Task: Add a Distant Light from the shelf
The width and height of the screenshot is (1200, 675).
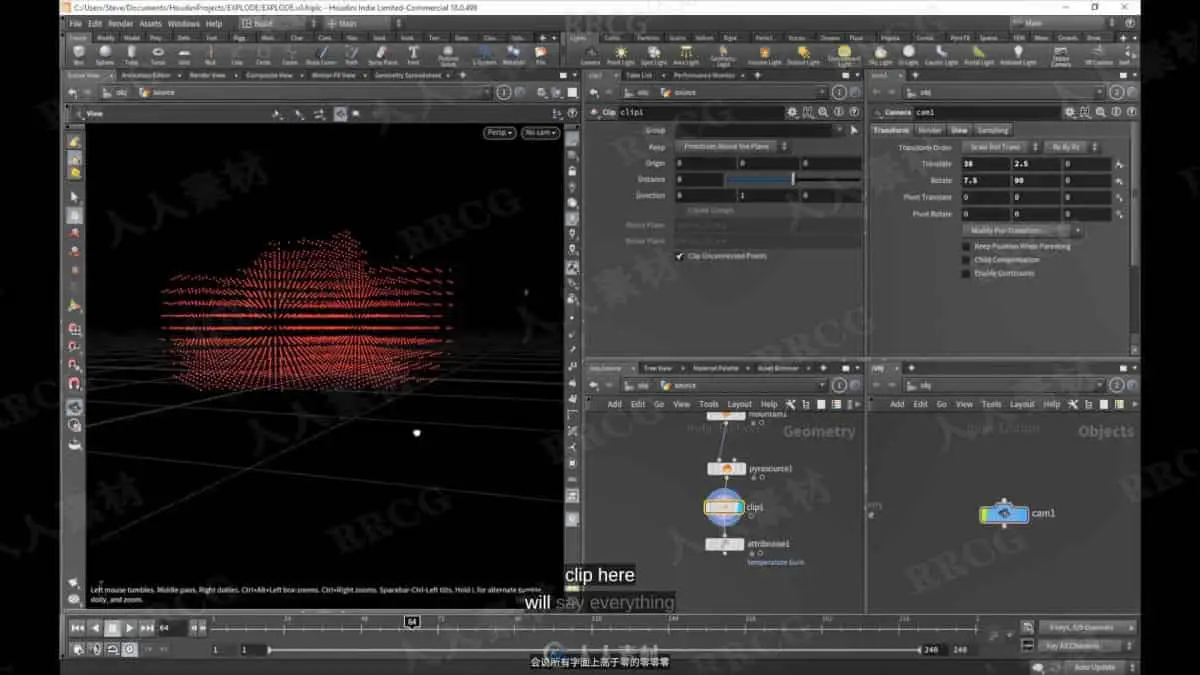Action: tap(803, 54)
